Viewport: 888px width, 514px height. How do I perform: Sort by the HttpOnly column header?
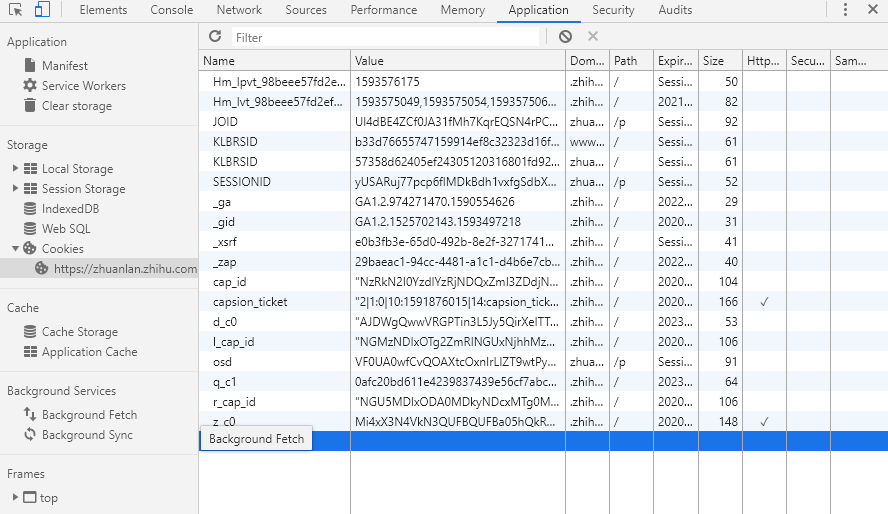[765, 61]
